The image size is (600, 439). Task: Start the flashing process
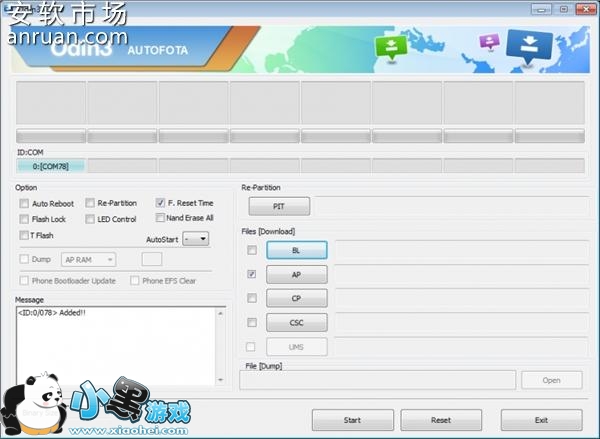click(352, 420)
